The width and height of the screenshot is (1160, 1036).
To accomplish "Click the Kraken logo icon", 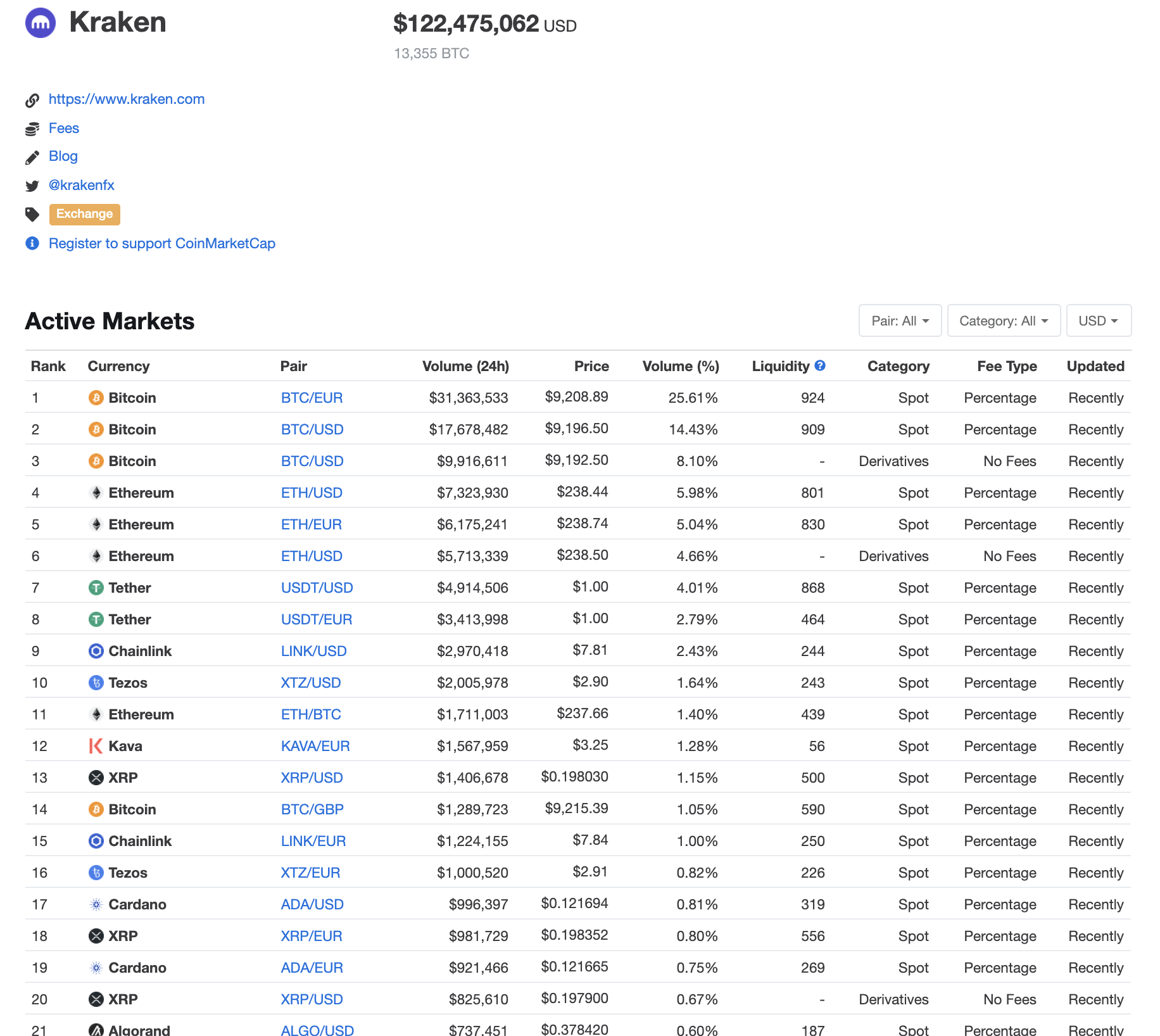I will [41, 23].
